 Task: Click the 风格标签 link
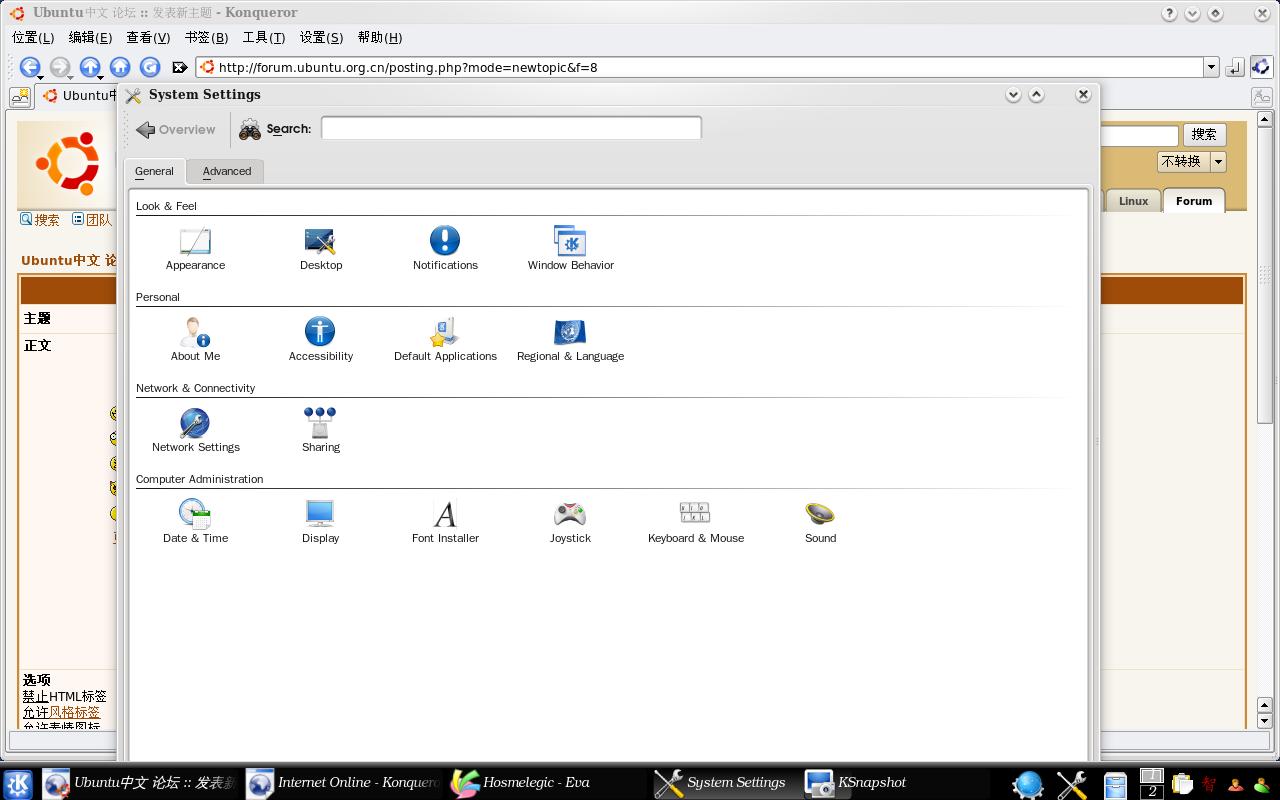point(74,713)
